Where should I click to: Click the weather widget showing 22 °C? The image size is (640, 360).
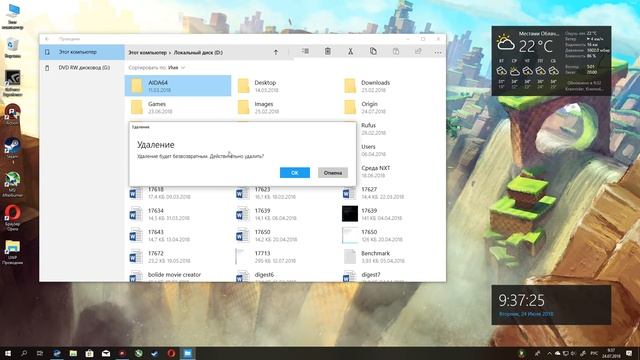pyautogui.click(x=551, y=61)
